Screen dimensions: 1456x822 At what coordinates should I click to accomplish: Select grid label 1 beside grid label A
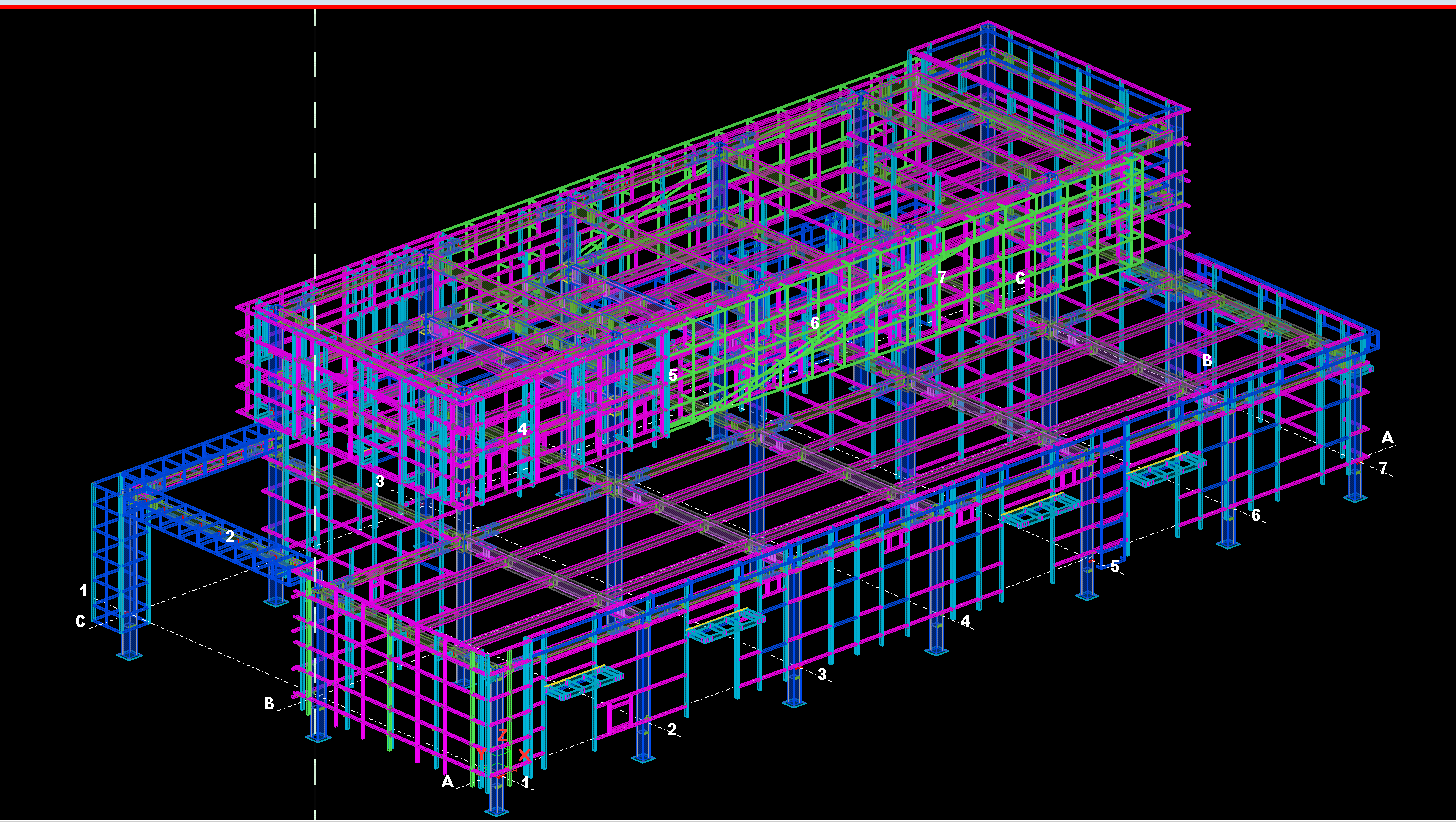[526, 781]
